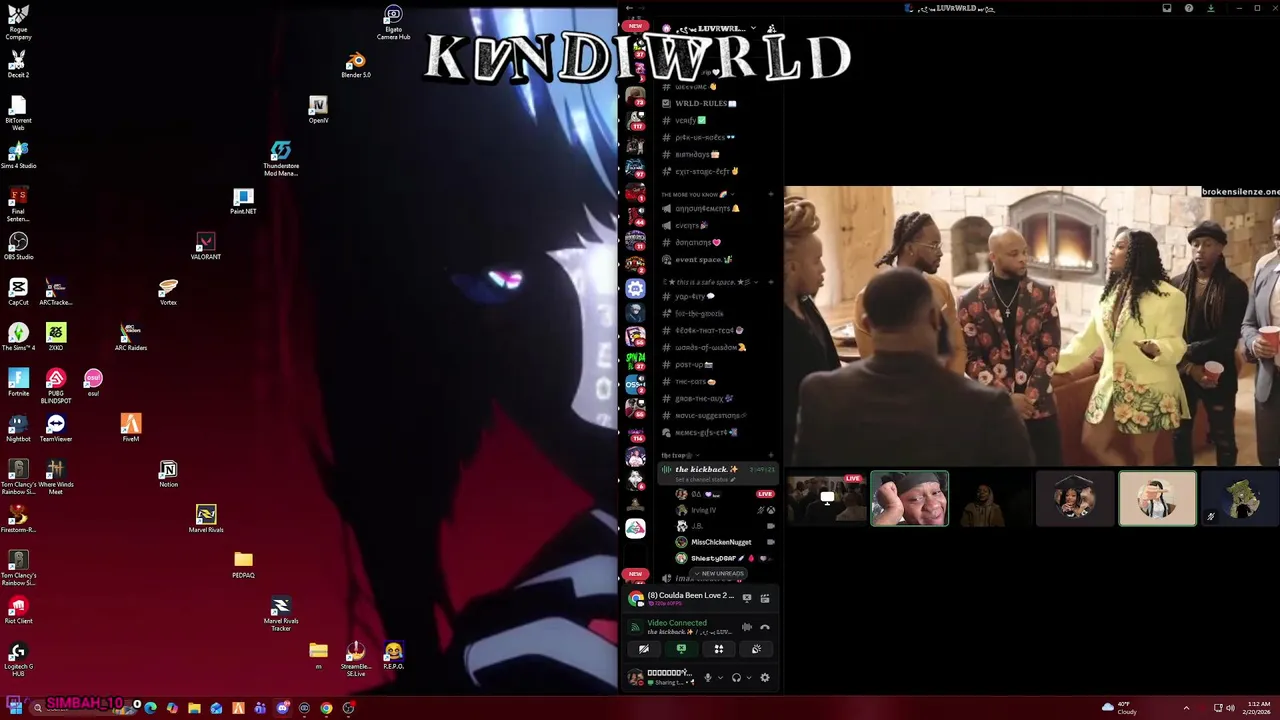Open Discord from the Windows taskbar
1280x720 pixels.
pyautogui.click(x=282, y=708)
